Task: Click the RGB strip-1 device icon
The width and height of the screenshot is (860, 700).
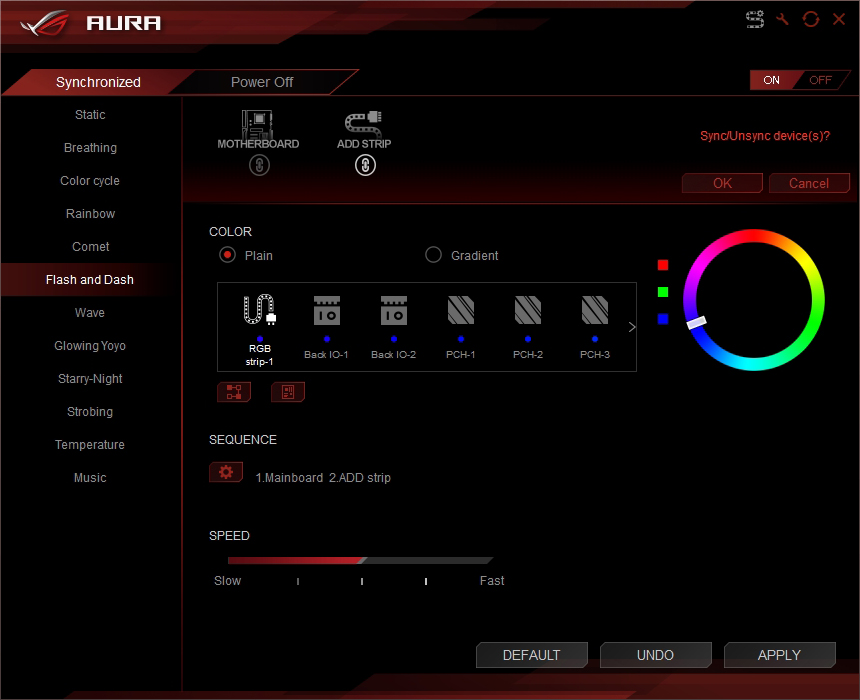Action: tap(259, 311)
